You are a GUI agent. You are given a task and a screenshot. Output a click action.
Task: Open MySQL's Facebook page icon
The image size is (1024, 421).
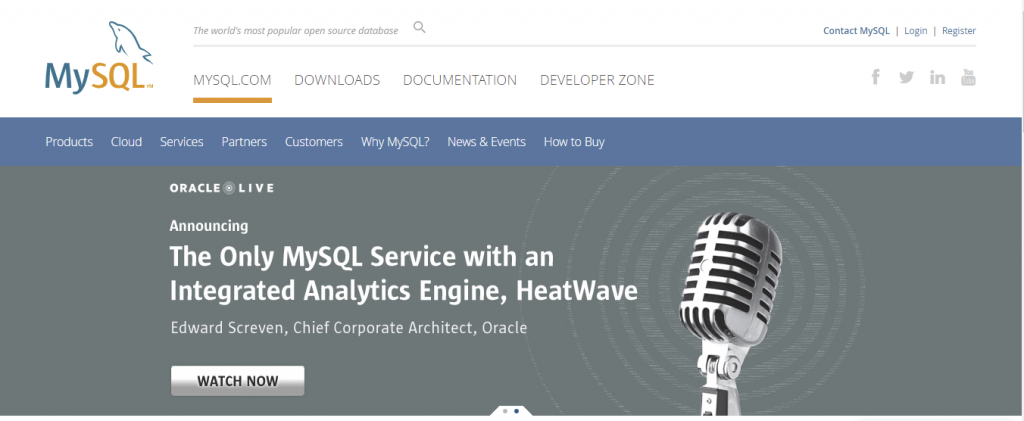pyautogui.click(x=876, y=78)
